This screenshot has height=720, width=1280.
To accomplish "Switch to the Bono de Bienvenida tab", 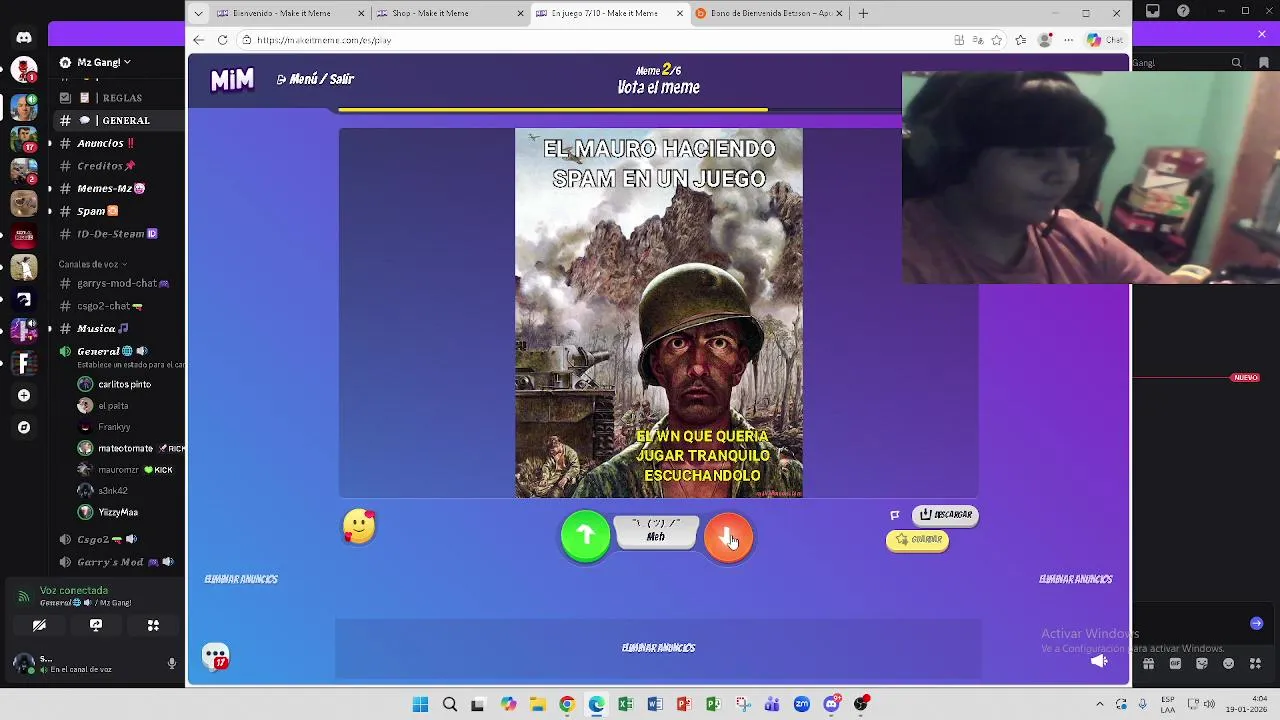I will (x=769, y=13).
